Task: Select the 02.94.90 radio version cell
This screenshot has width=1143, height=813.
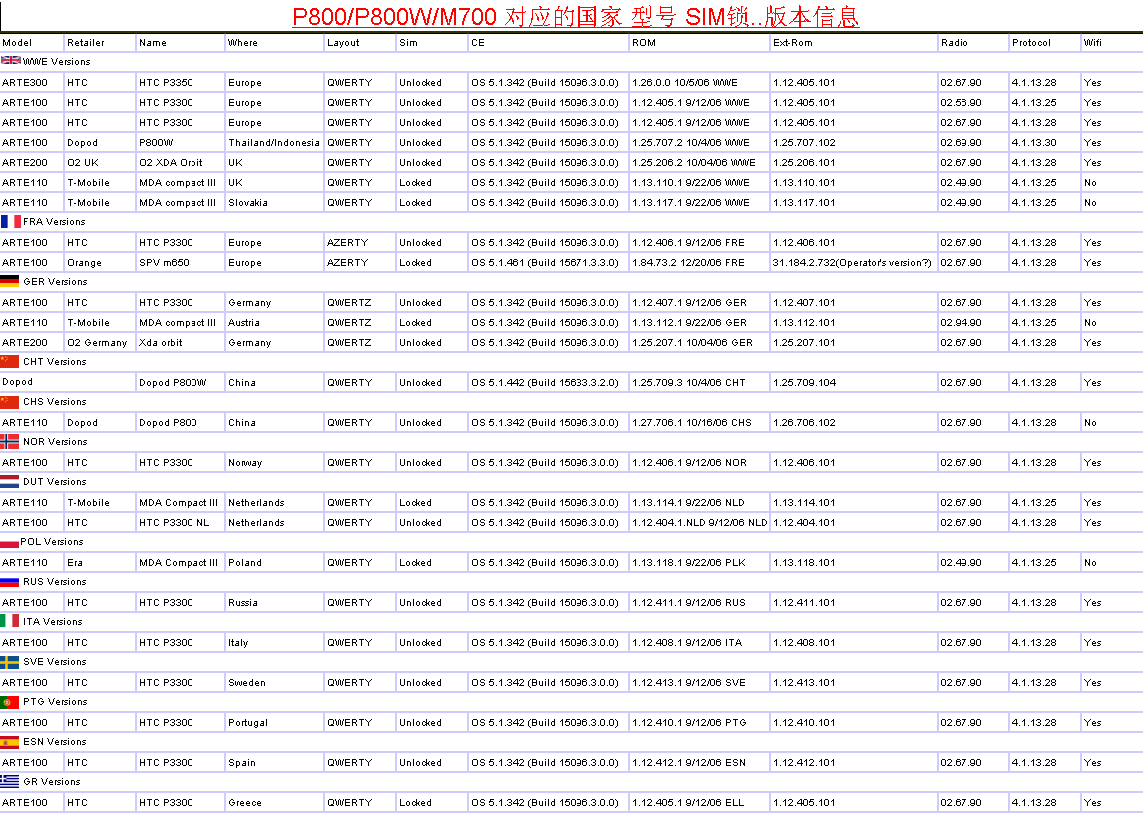Action: click(x=972, y=322)
